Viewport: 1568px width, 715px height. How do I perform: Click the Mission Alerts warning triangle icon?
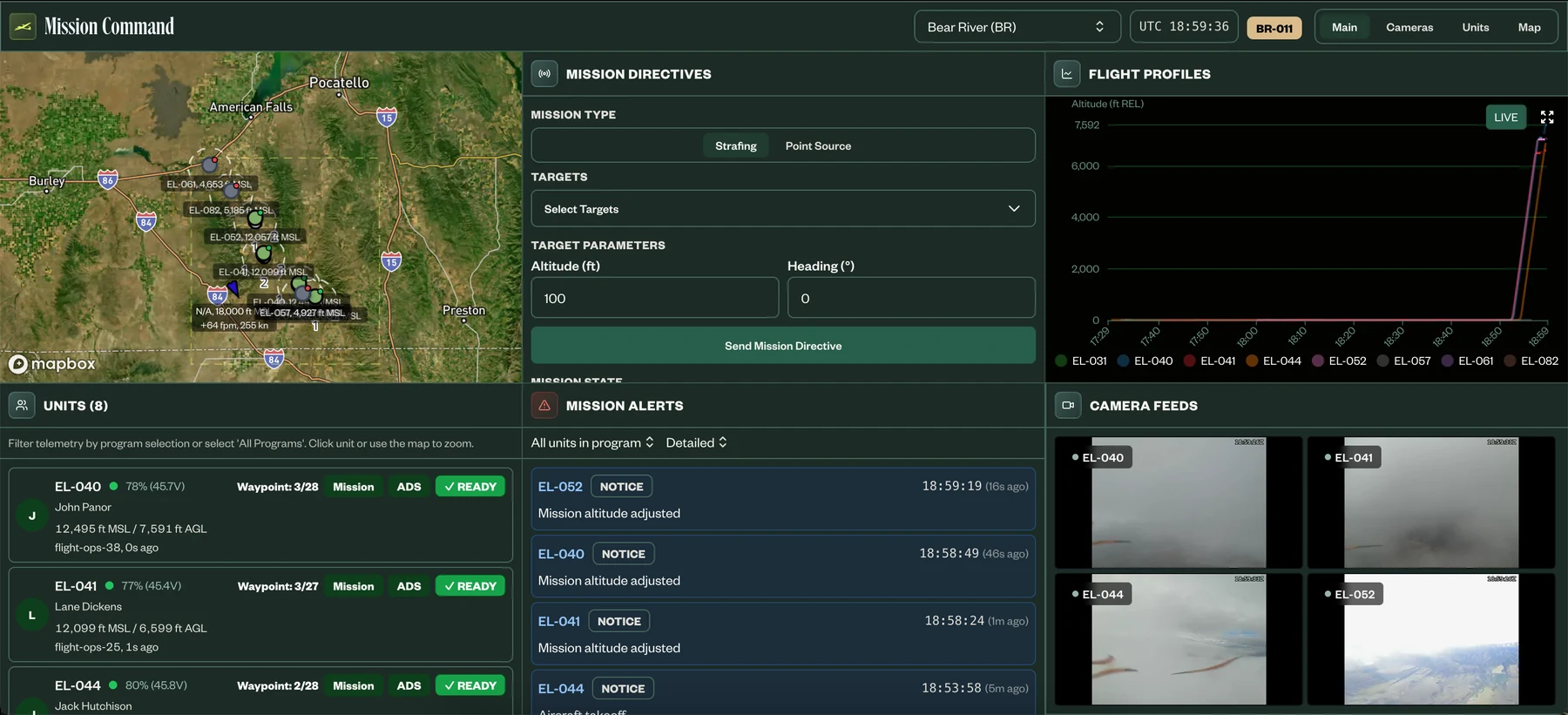click(x=544, y=405)
